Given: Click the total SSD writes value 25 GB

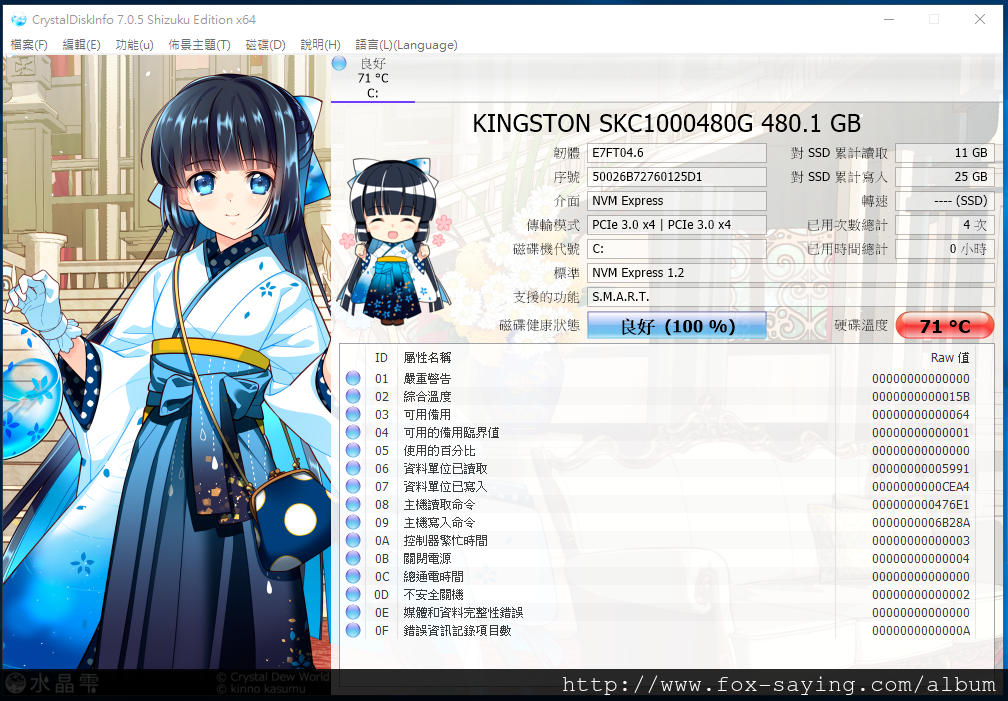Looking at the screenshot, I should click(x=944, y=177).
